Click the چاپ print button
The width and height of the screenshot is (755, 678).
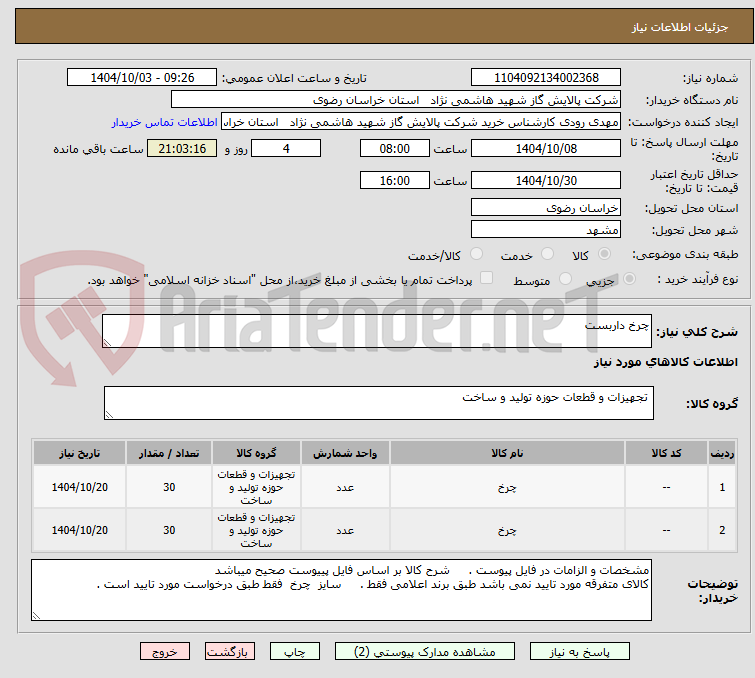295,652
